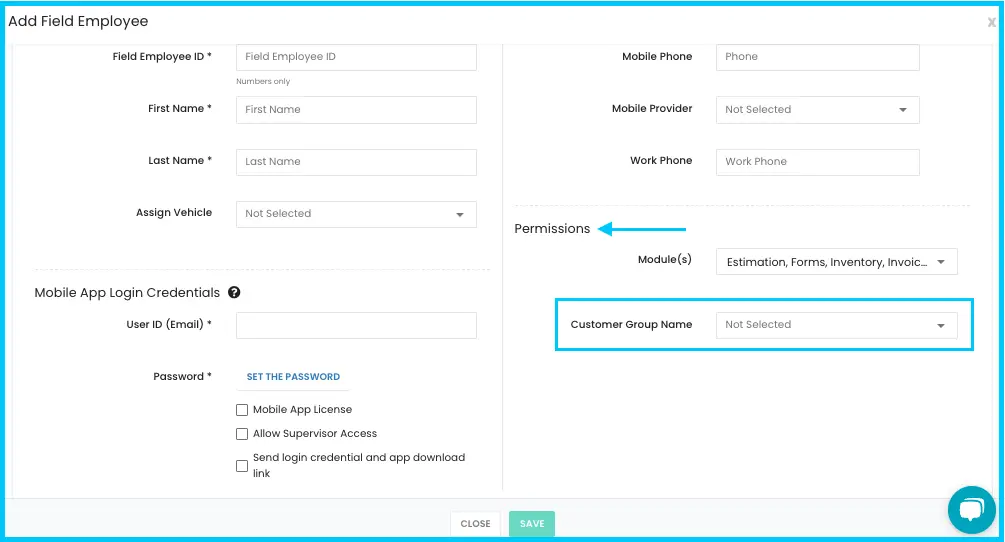Click the CLOSE button

point(476,523)
